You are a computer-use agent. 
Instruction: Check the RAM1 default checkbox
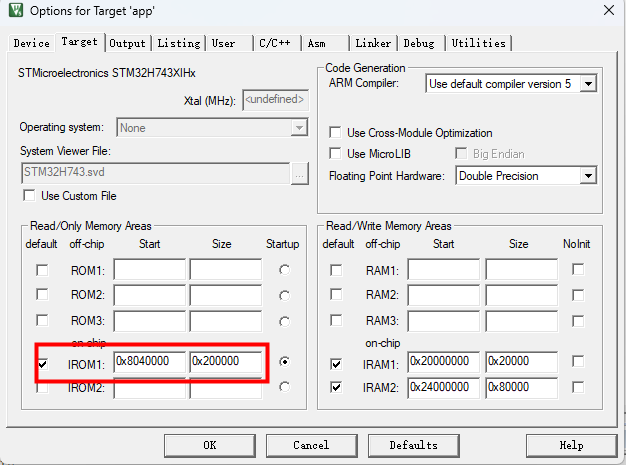coord(336,270)
